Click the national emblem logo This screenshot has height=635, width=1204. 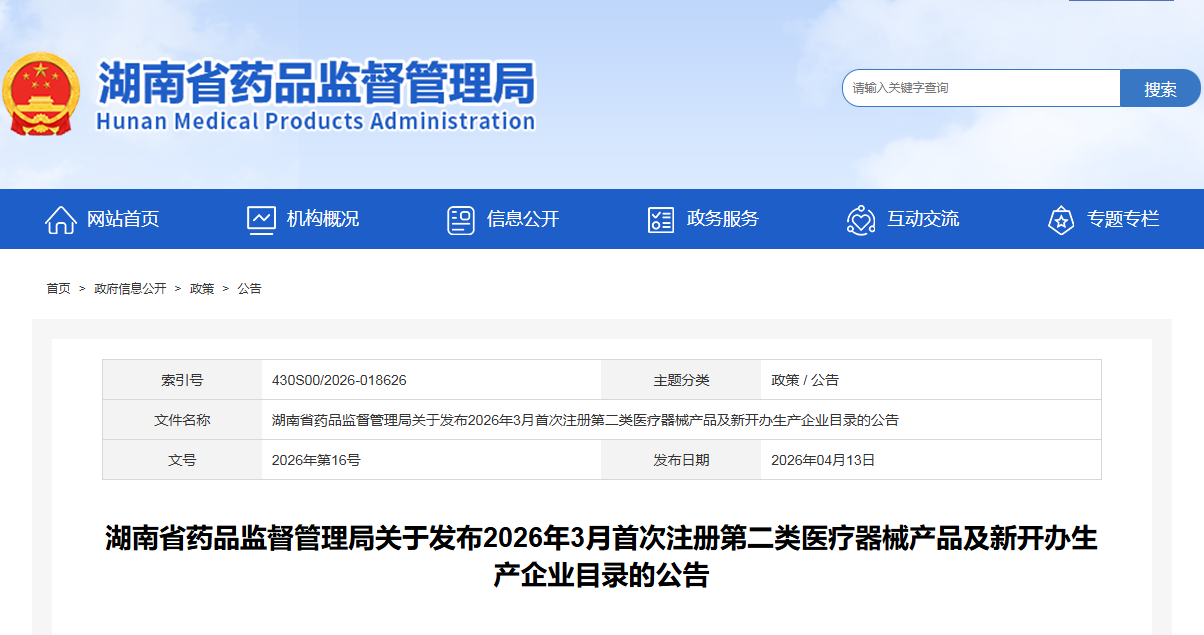(x=41, y=94)
